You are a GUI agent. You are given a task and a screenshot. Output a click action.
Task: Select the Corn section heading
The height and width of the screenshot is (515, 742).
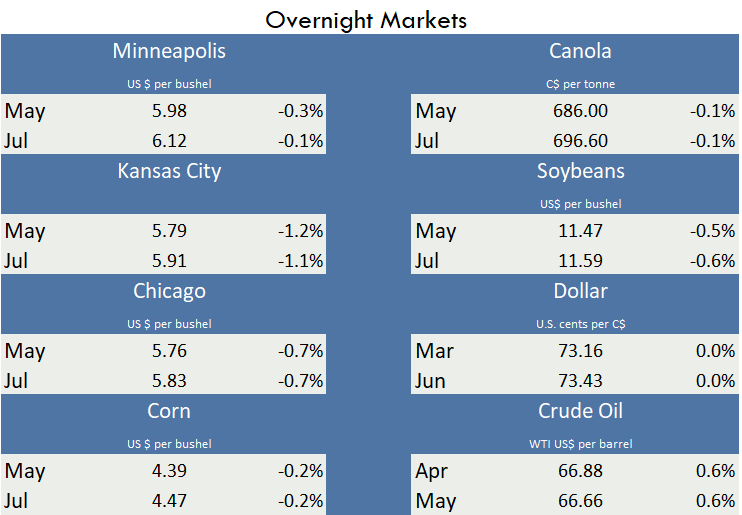pos(169,411)
